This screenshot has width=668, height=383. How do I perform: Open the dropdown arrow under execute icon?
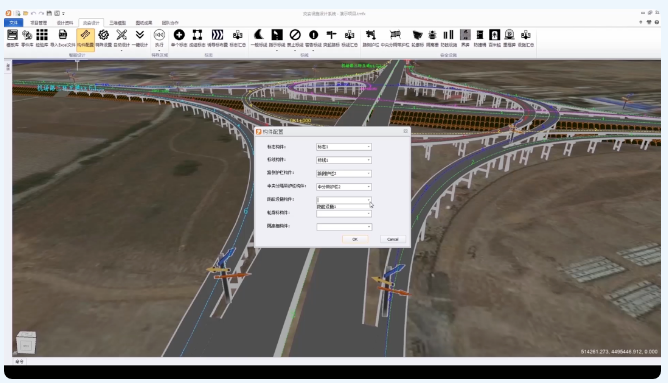tap(159, 50)
